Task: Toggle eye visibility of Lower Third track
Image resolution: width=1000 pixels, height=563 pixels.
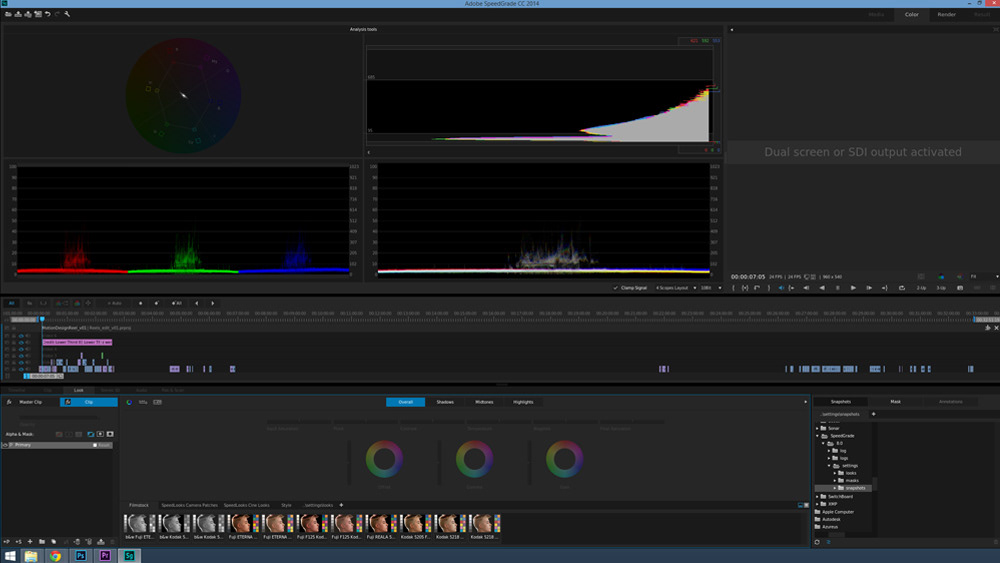Action: click(21, 342)
